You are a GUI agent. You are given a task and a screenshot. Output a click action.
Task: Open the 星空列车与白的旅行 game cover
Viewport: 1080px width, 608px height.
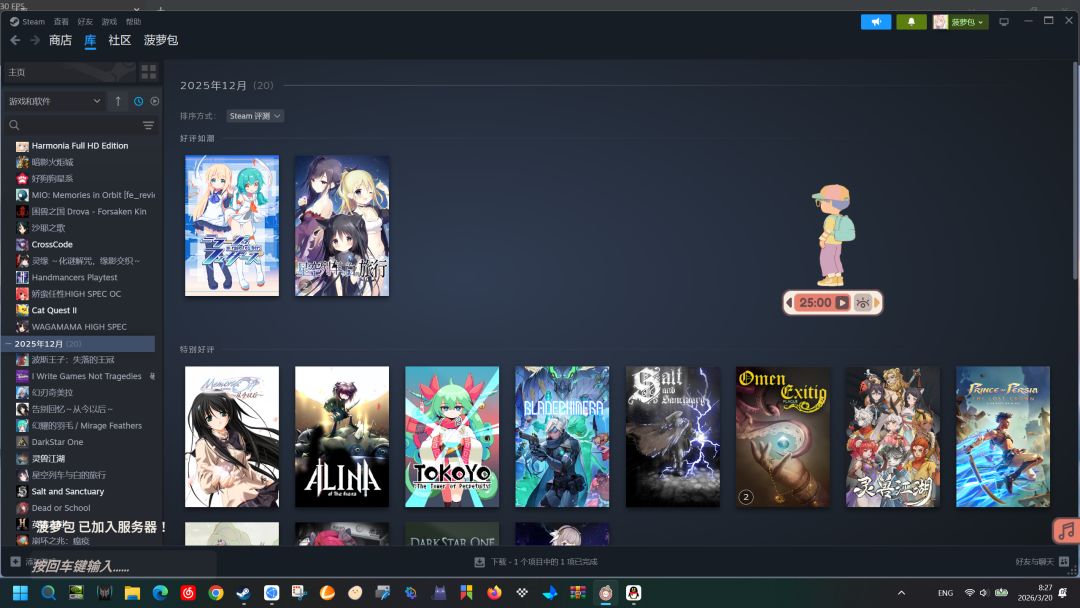[342, 226]
